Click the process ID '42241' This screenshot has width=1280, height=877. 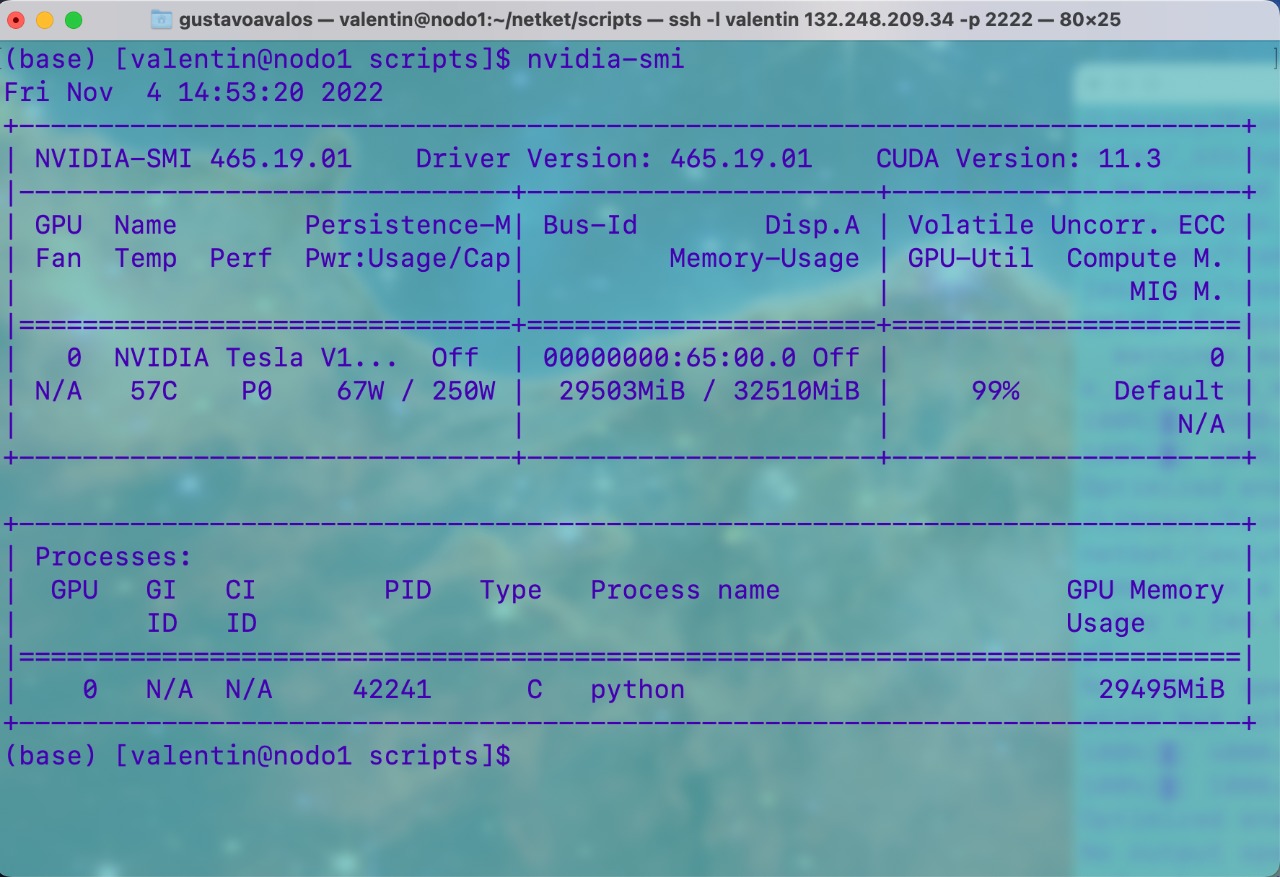[392, 689]
